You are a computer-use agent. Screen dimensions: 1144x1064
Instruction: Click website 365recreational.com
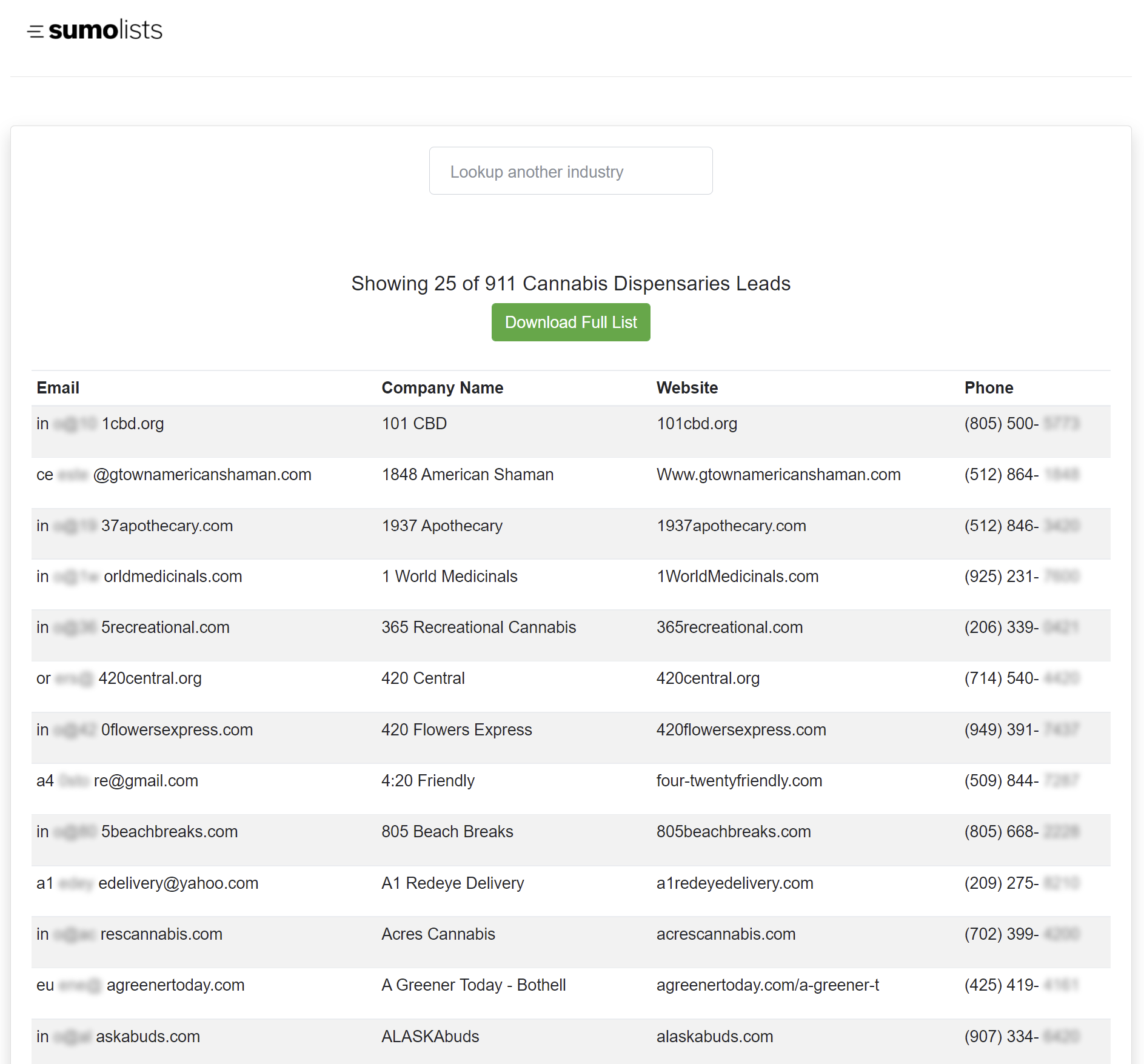pyautogui.click(x=729, y=627)
